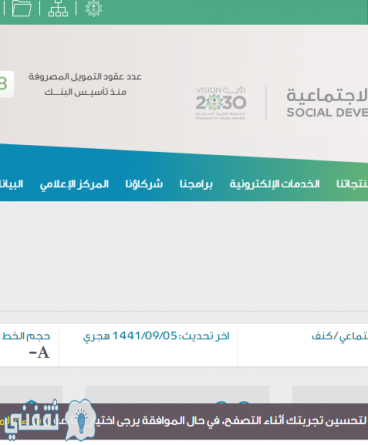The width and height of the screenshot is (368, 445).
Task: Click the green counter digit box
Action: click(6, 84)
